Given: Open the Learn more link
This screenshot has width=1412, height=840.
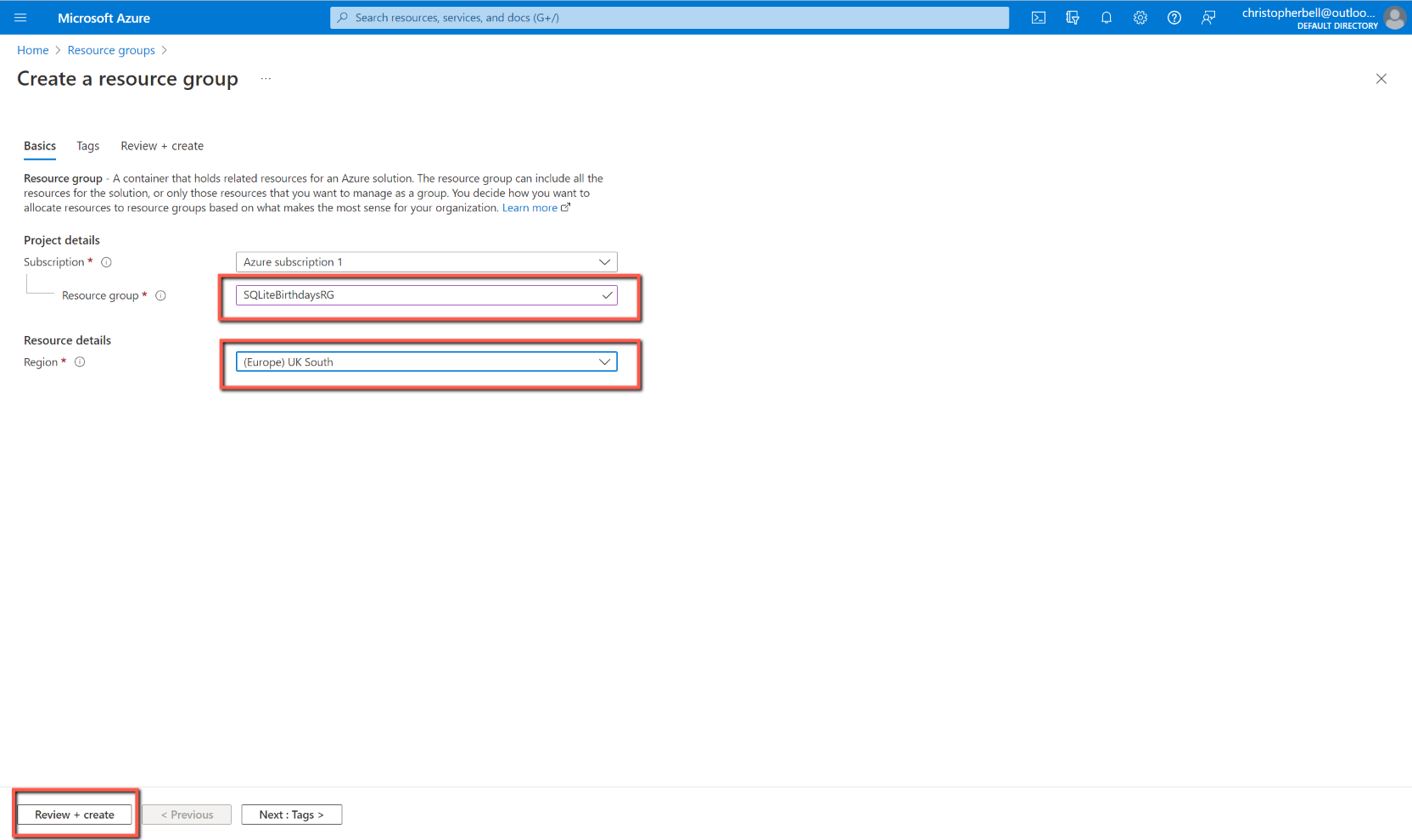Looking at the screenshot, I should pos(529,208).
